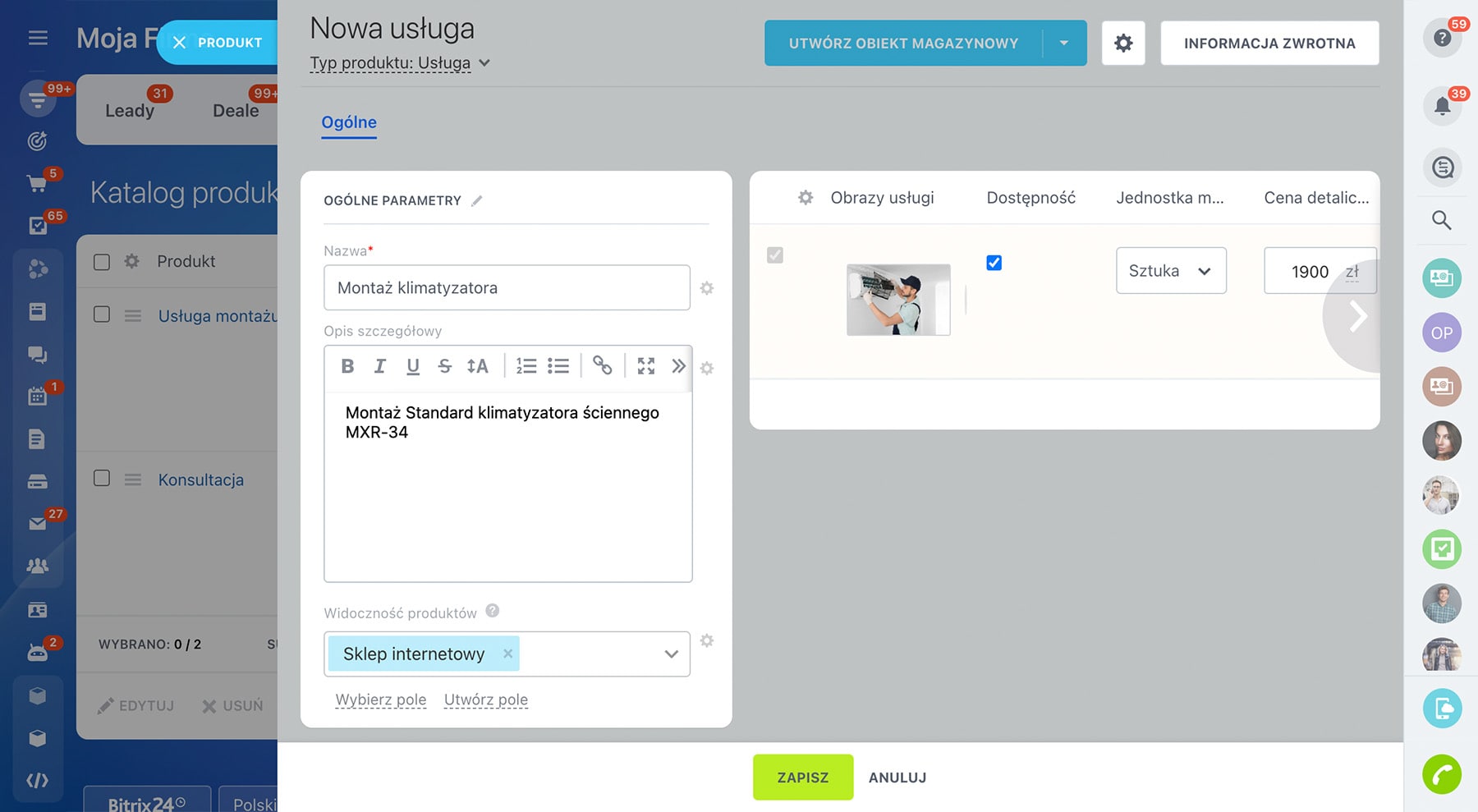Click the pencil icon beside Ogólne parametry

[x=477, y=200]
